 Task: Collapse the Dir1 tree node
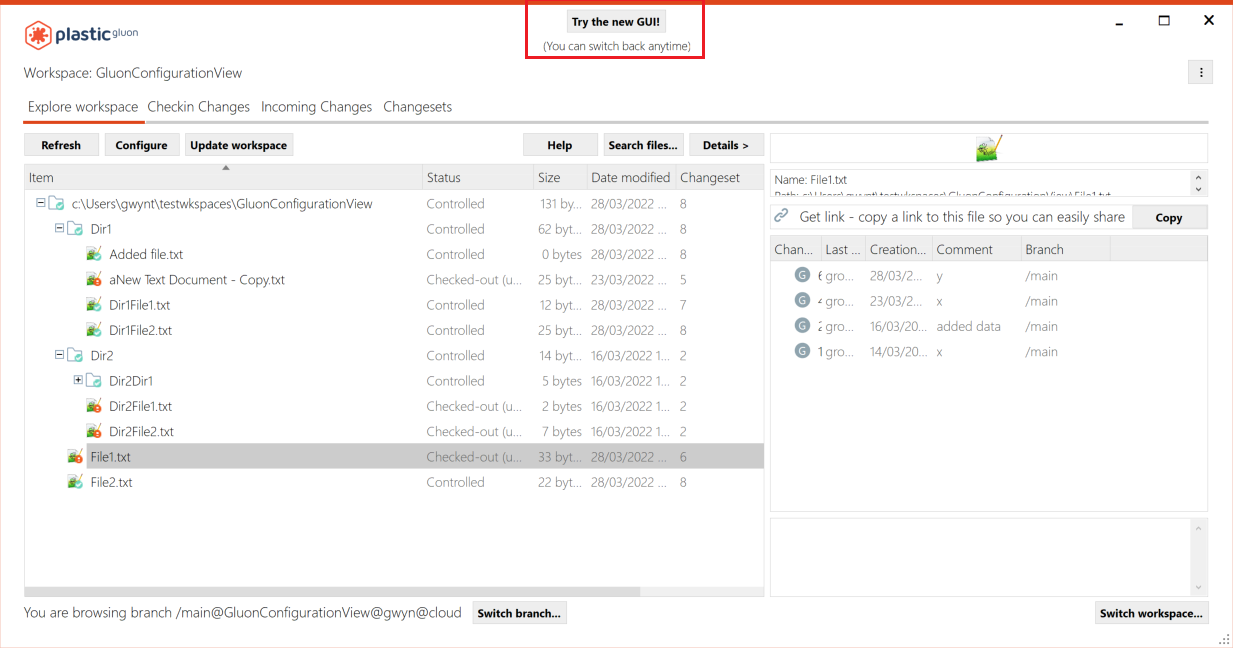pos(58,228)
